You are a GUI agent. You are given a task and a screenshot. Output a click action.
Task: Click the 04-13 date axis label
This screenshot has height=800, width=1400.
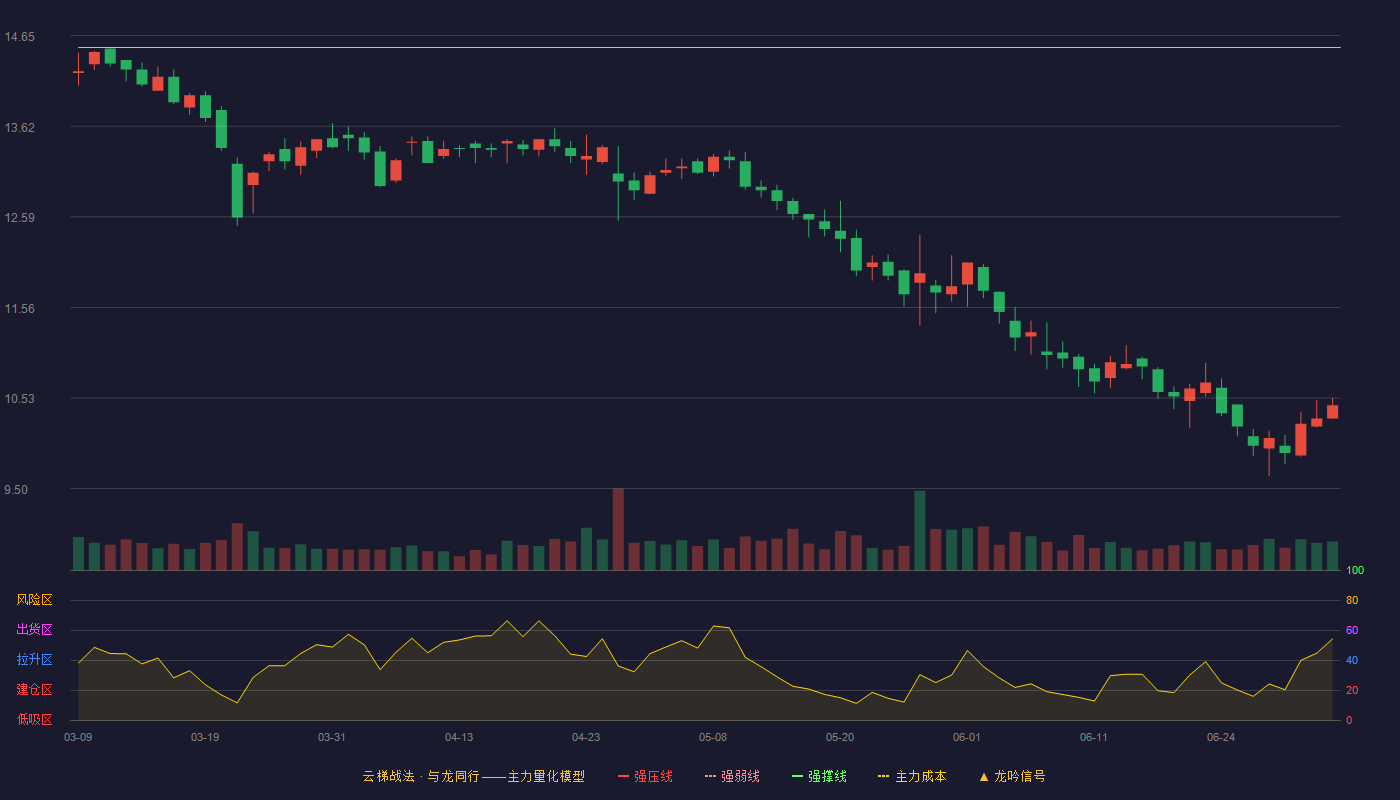(x=459, y=737)
